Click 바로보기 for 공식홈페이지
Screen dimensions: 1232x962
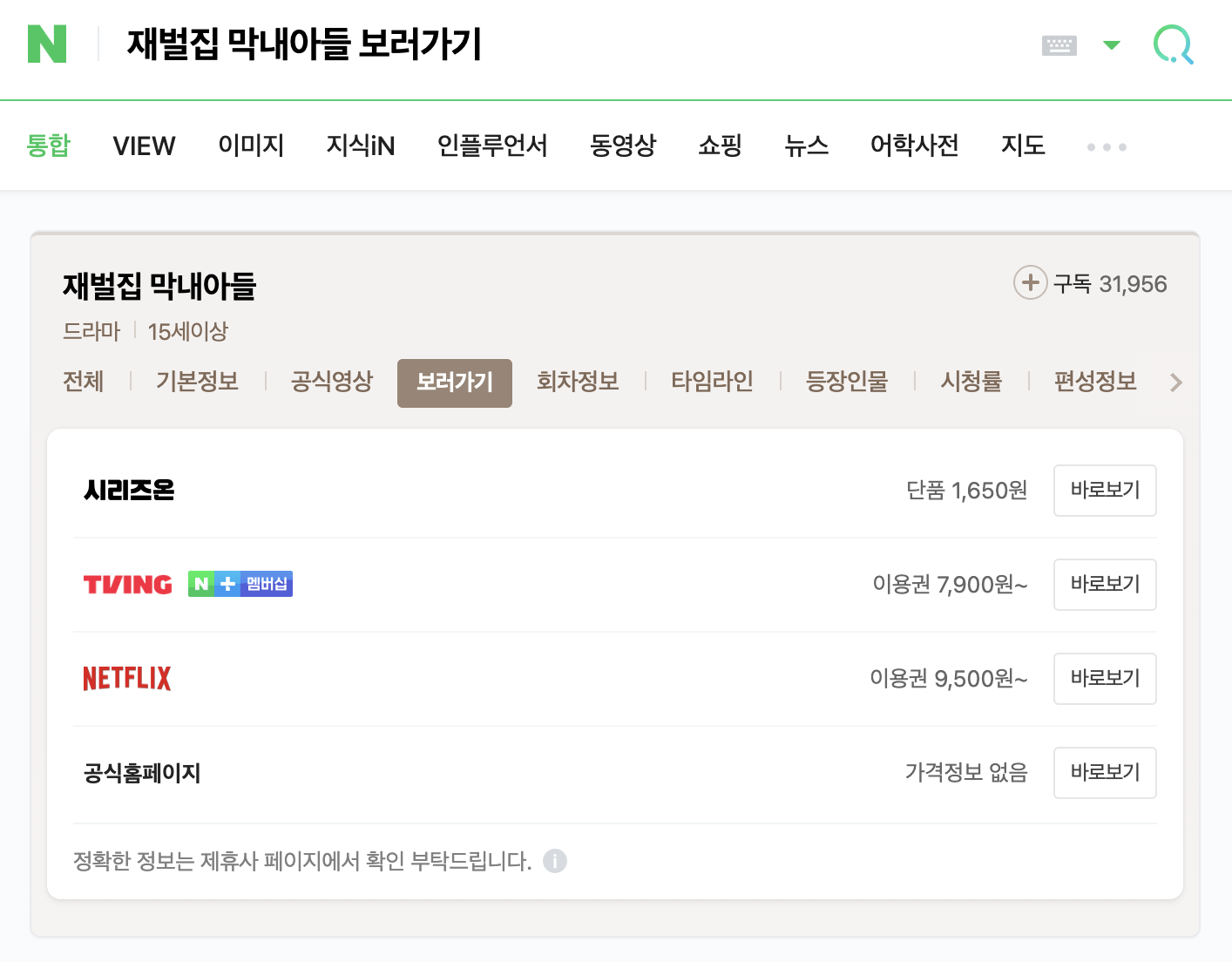point(1105,773)
